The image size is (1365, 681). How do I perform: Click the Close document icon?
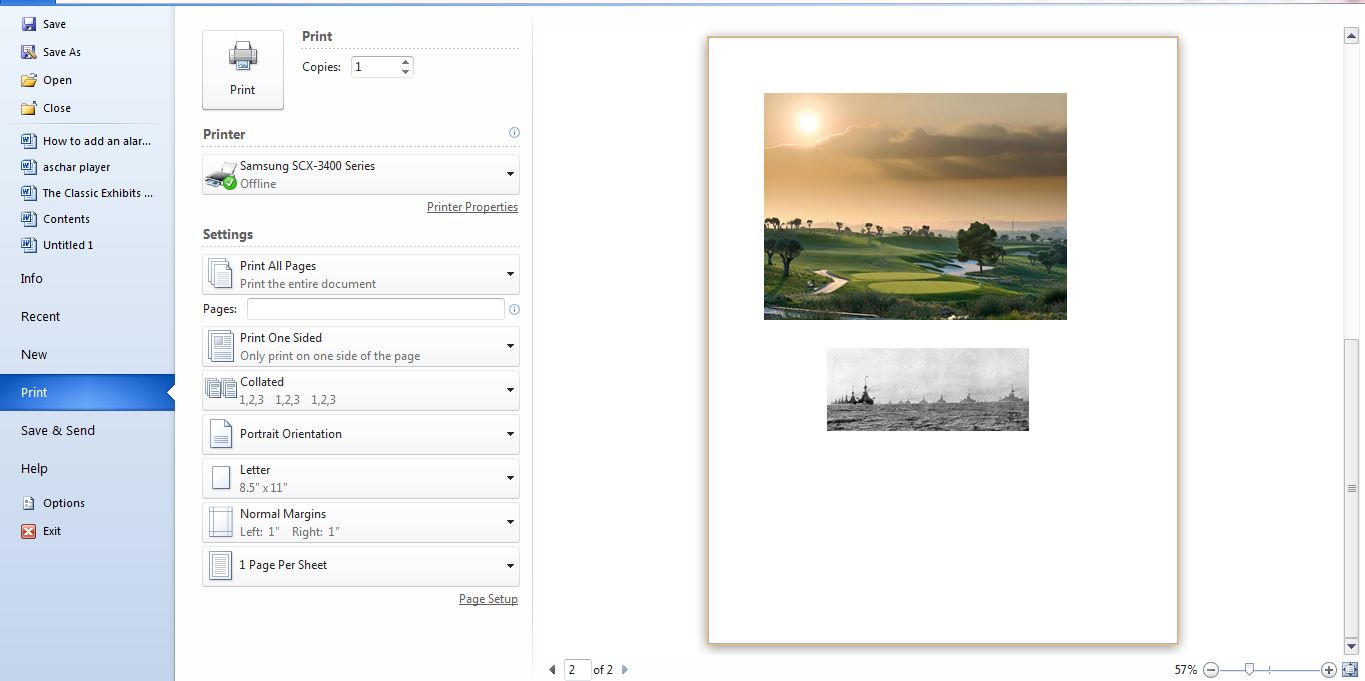(x=28, y=108)
